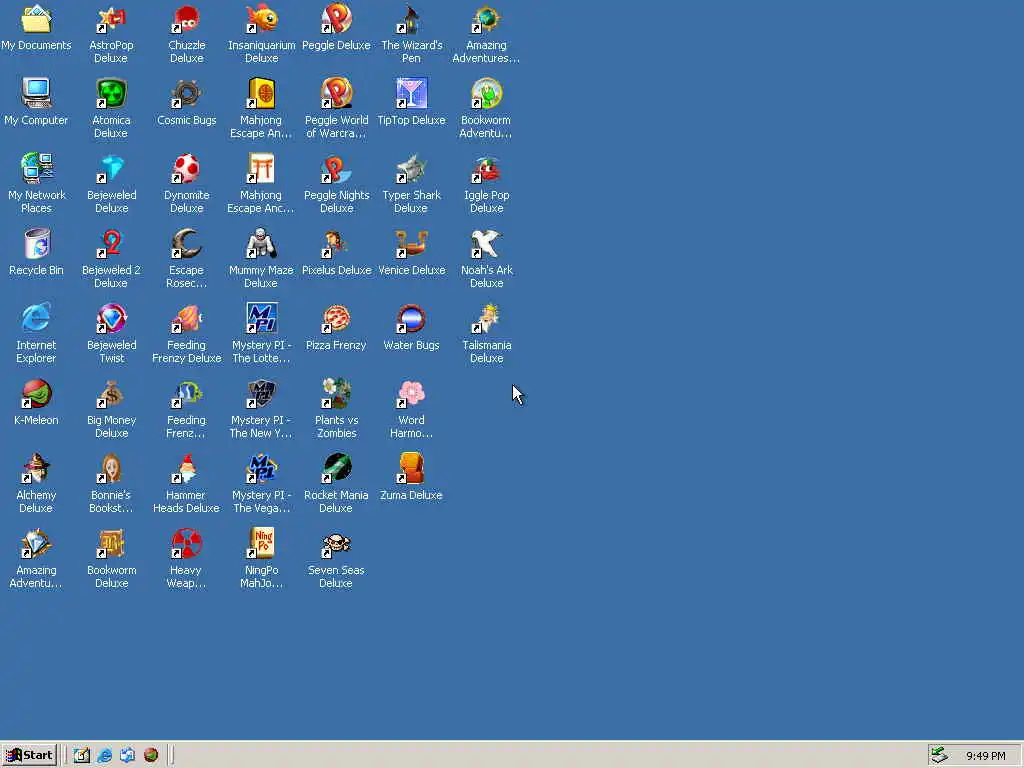Select the Heavy Weap... radiation icon
Viewport: 1024px width, 768px height.
tap(186, 545)
